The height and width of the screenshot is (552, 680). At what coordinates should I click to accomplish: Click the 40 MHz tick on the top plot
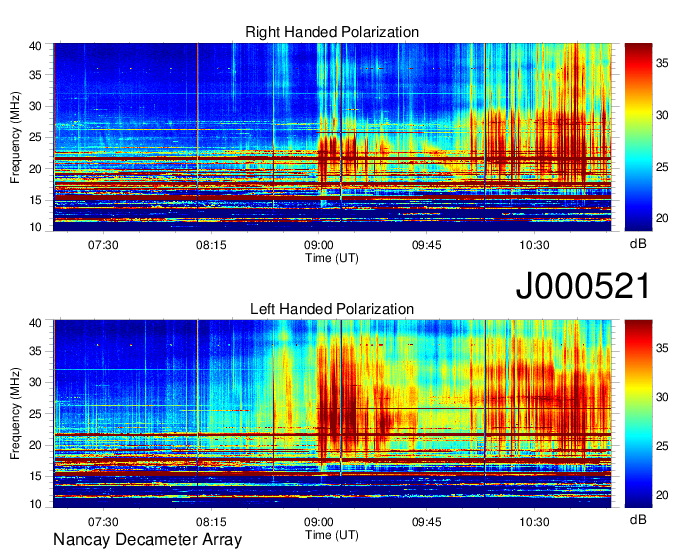coord(36,46)
